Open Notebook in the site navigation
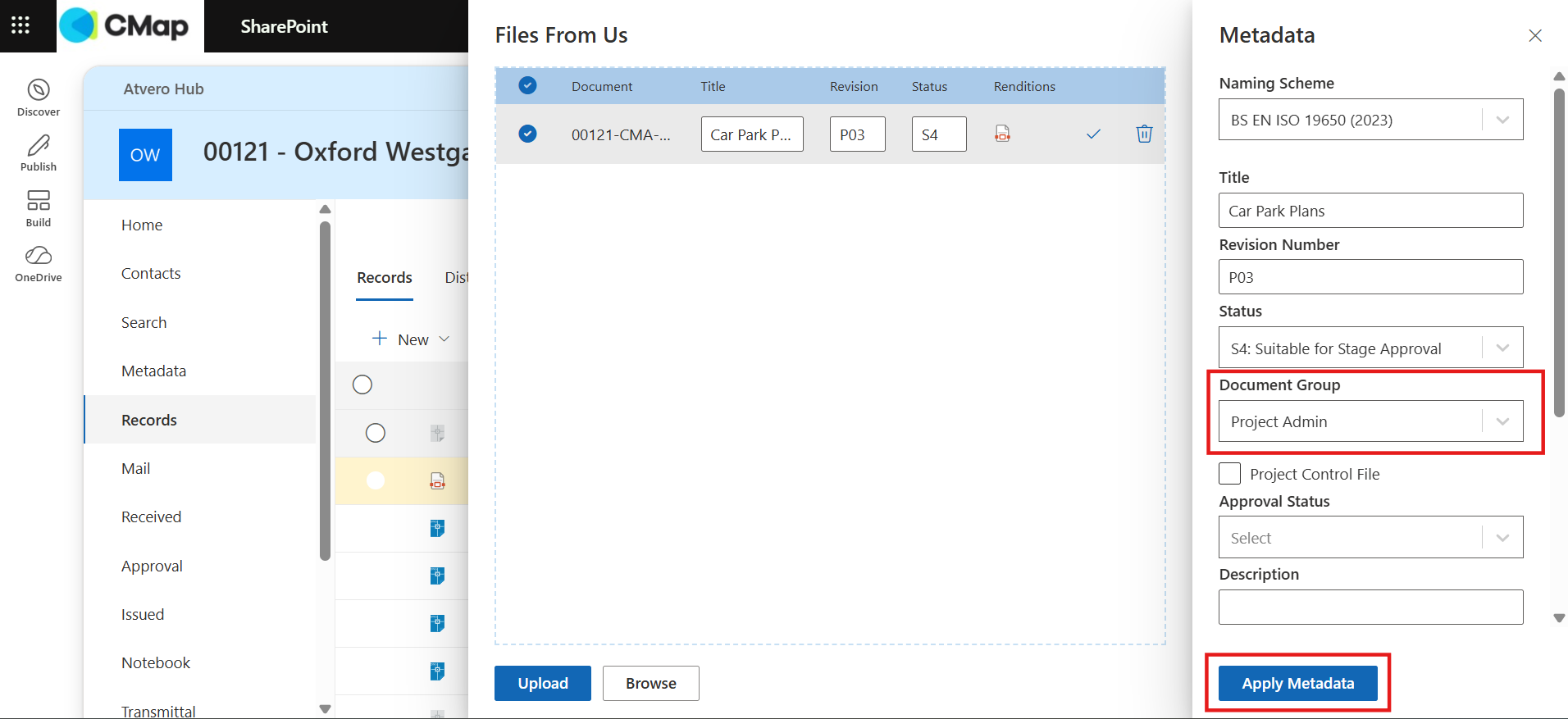Screen dimensions: 1568x719 click(x=156, y=662)
